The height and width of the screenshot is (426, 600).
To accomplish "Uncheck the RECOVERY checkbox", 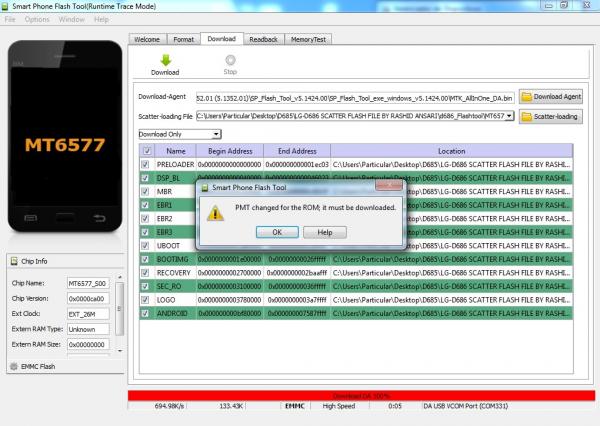I will 145,273.
